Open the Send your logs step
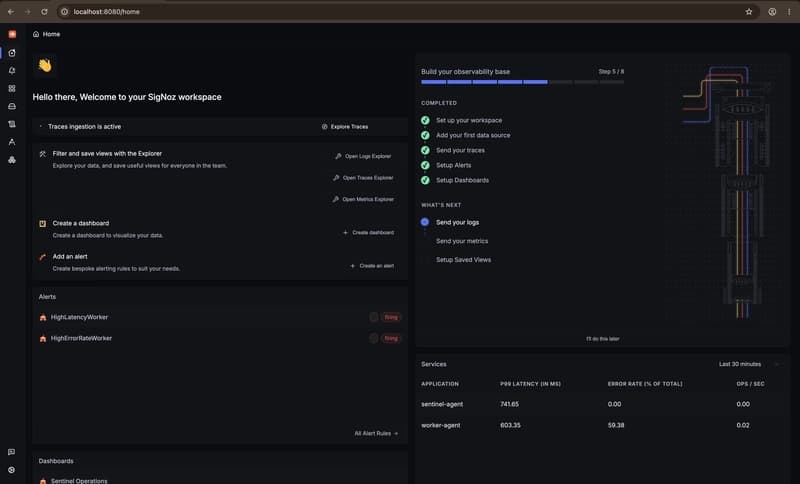 pos(457,222)
